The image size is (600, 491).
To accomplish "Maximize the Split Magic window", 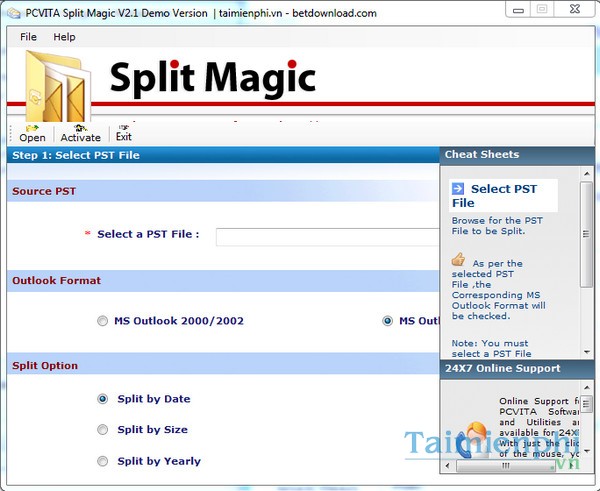I will point(542,10).
